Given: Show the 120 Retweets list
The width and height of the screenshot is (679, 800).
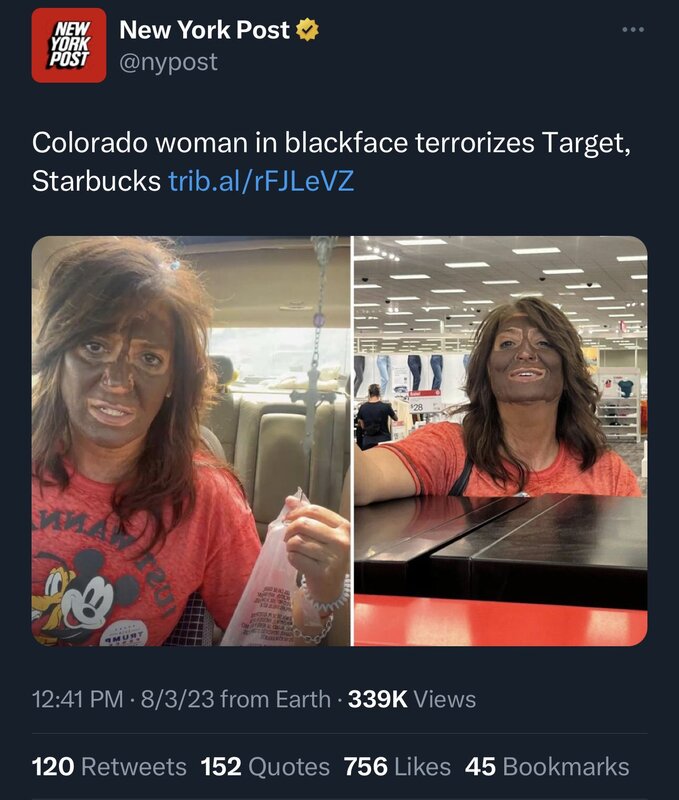Looking at the screenshot, I should [x=109, y=767].
